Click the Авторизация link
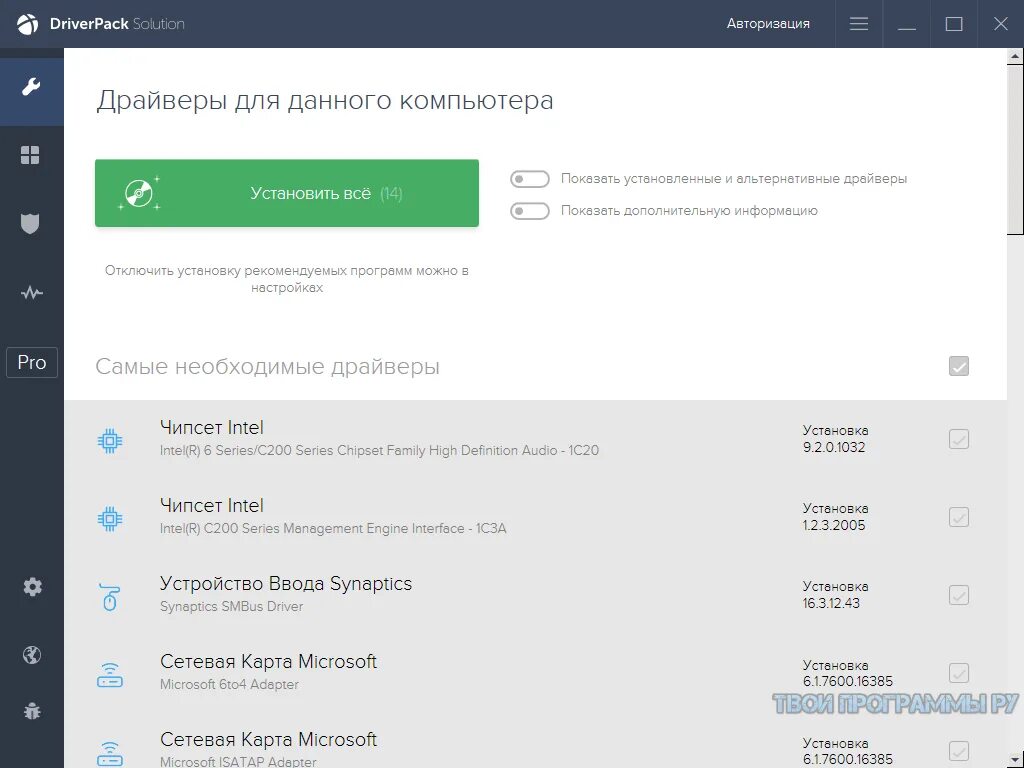1024x768 pixels. (x=768, y=24)
